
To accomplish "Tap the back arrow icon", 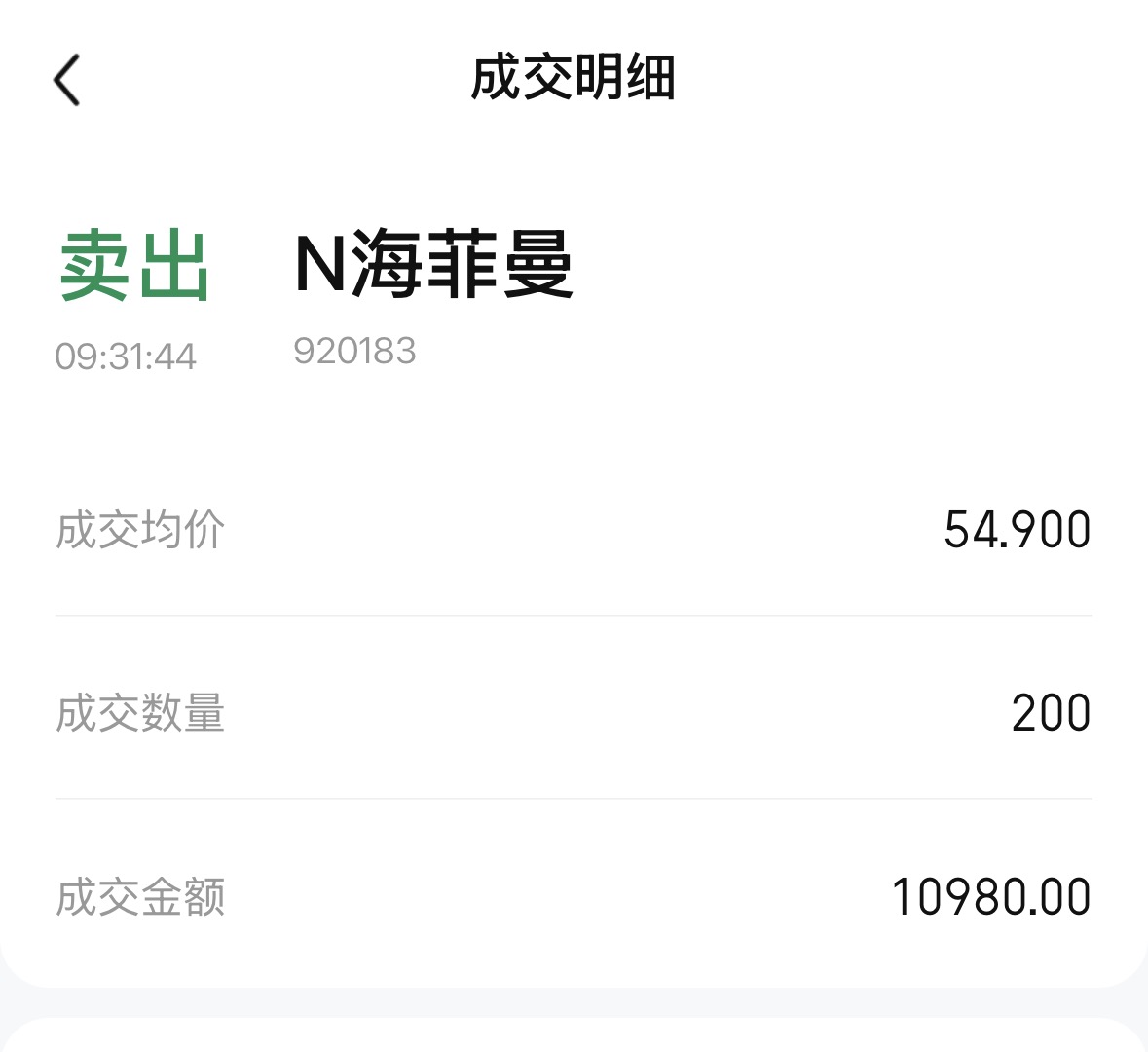I will [x=66, y=79].
